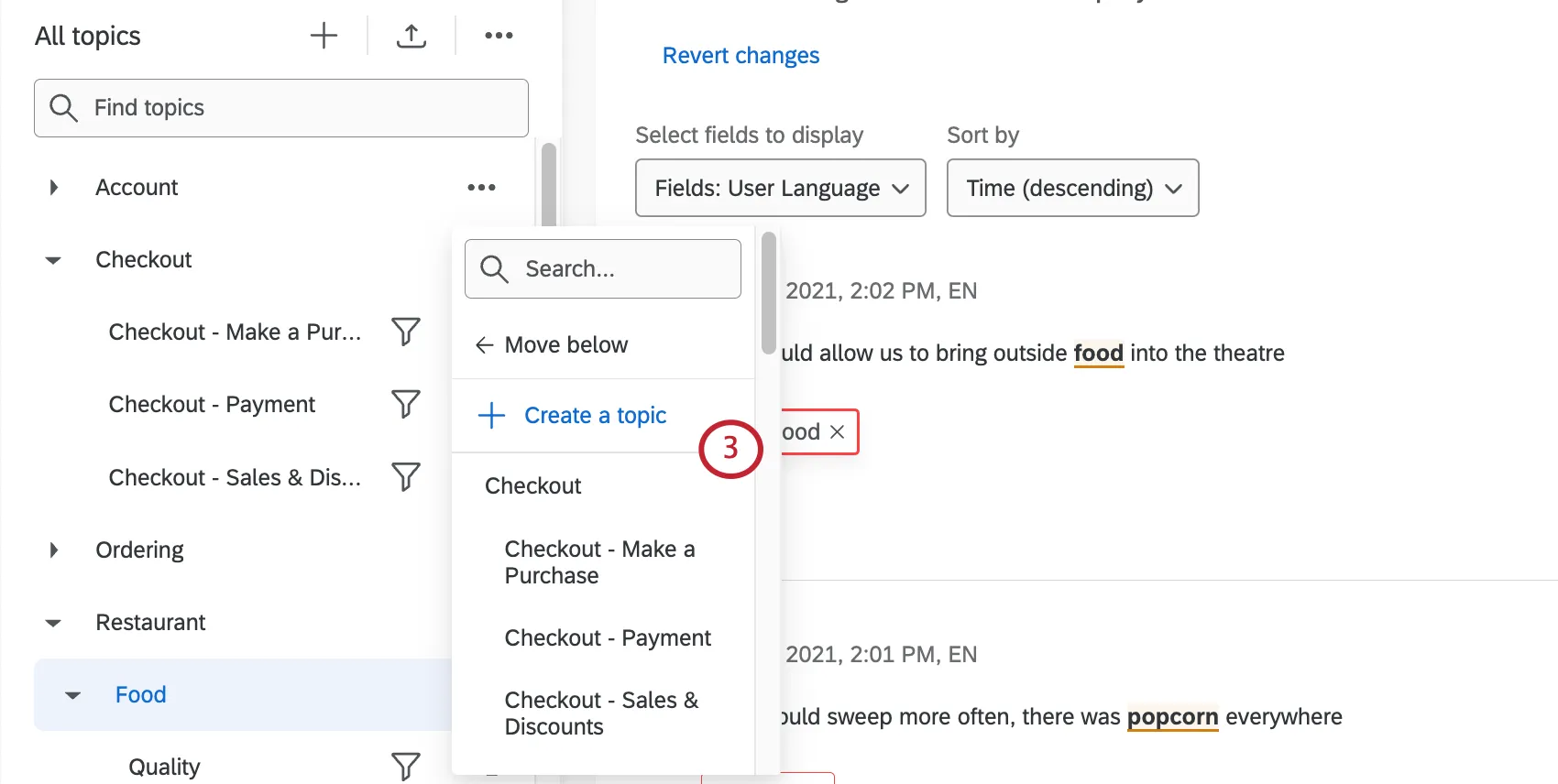This screenshot has height=784, width=1558.
Task: Click the upload topics icon
Action: point(411,36)
